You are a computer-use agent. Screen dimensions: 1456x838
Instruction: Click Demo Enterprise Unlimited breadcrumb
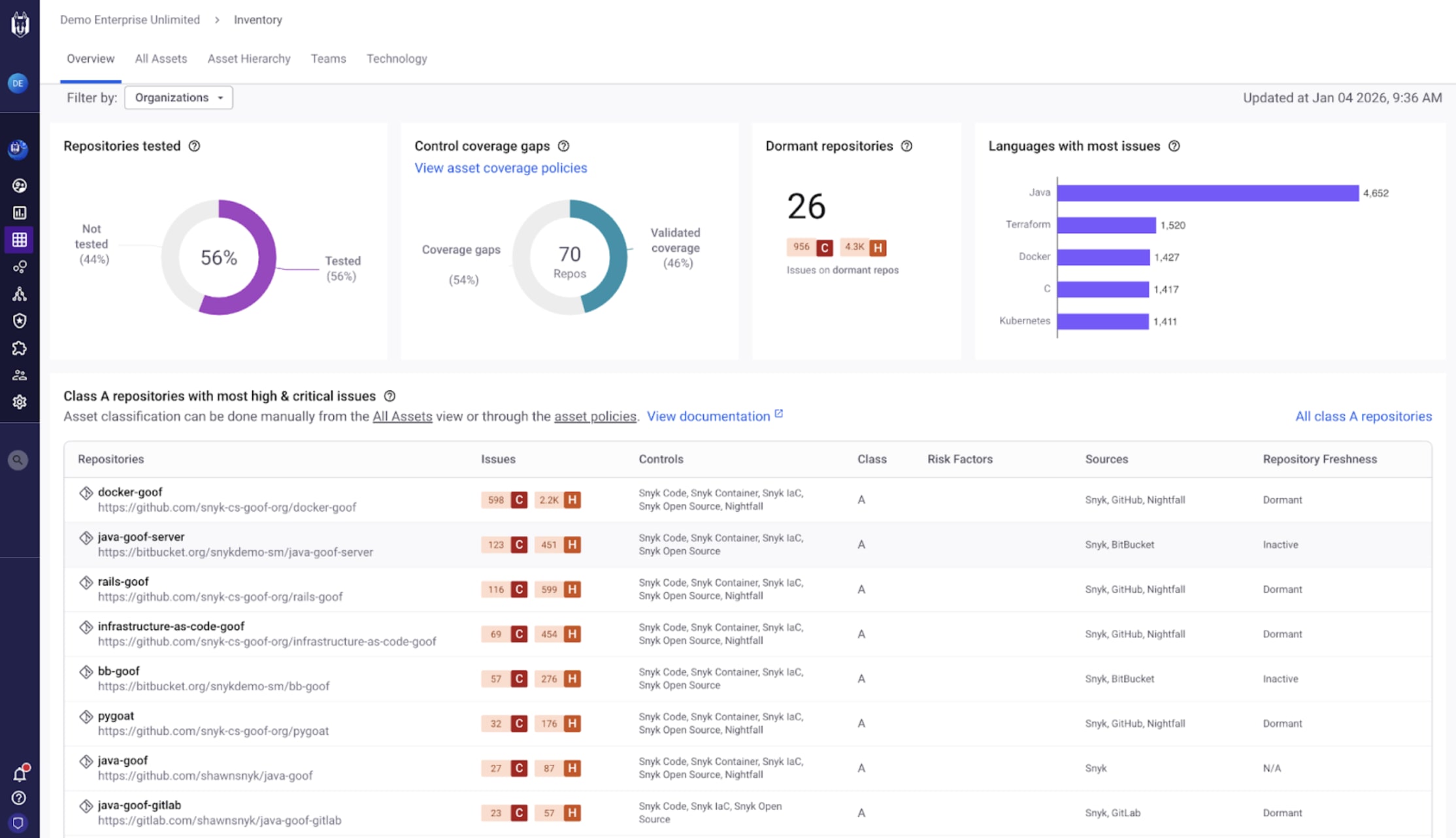pos(130,20)
